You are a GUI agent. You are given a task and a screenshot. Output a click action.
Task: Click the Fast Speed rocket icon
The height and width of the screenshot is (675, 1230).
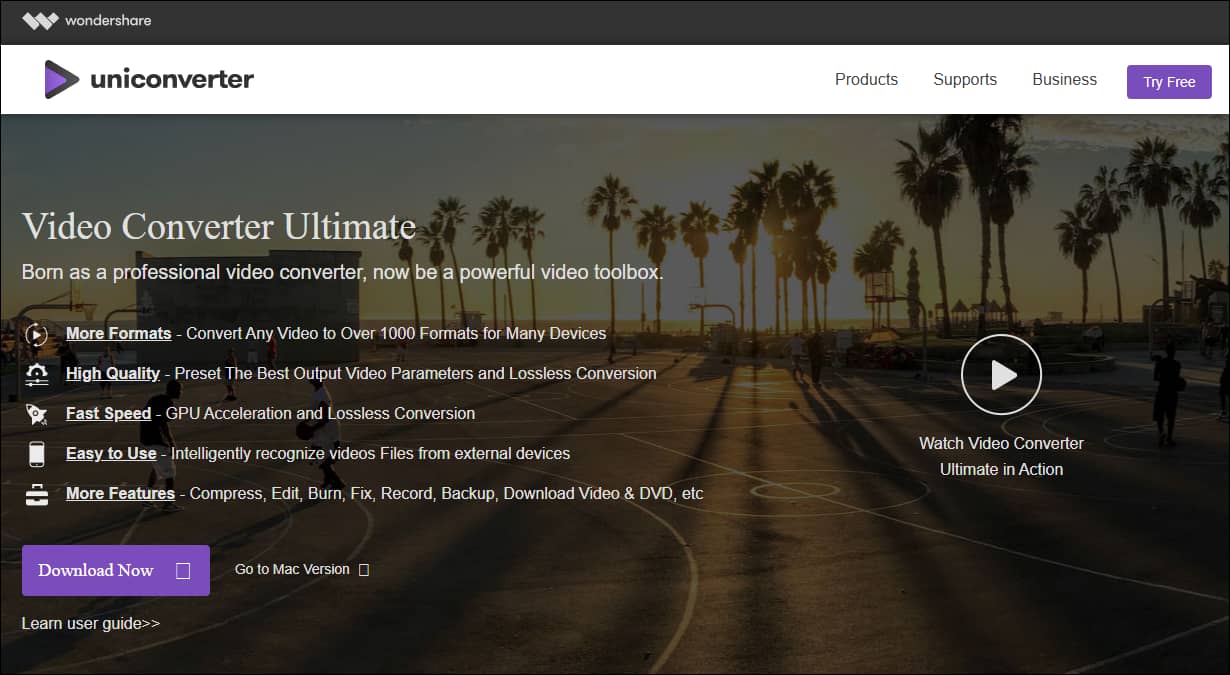(37, 414)
